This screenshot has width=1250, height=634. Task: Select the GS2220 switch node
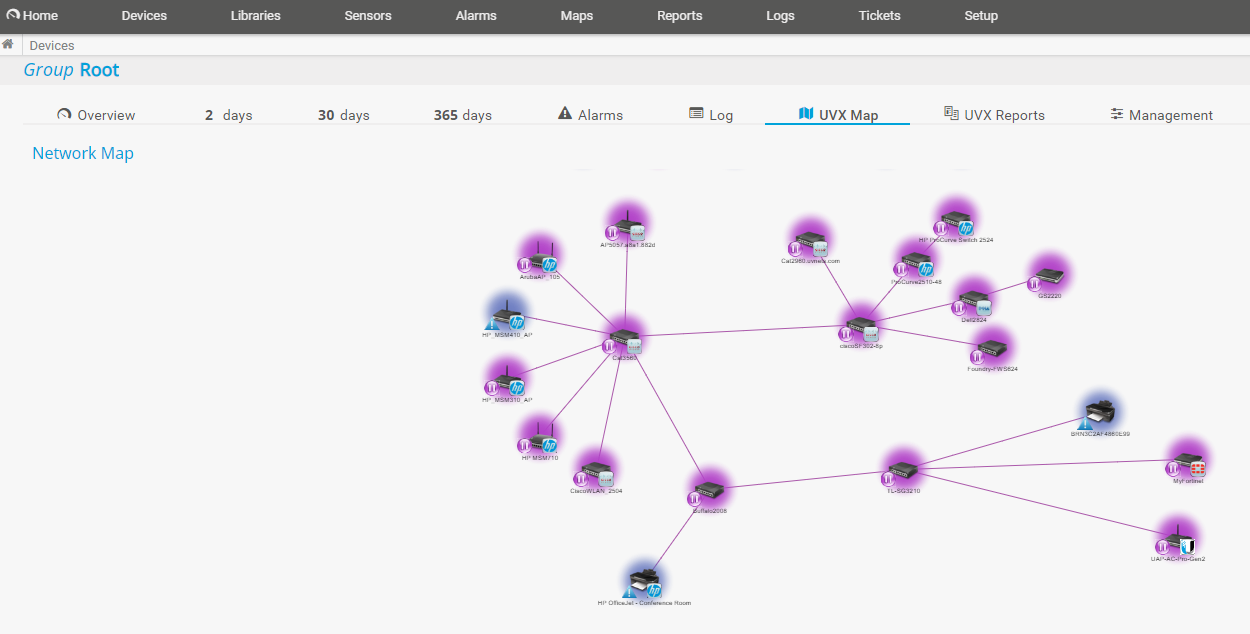tap(1049, 275)
